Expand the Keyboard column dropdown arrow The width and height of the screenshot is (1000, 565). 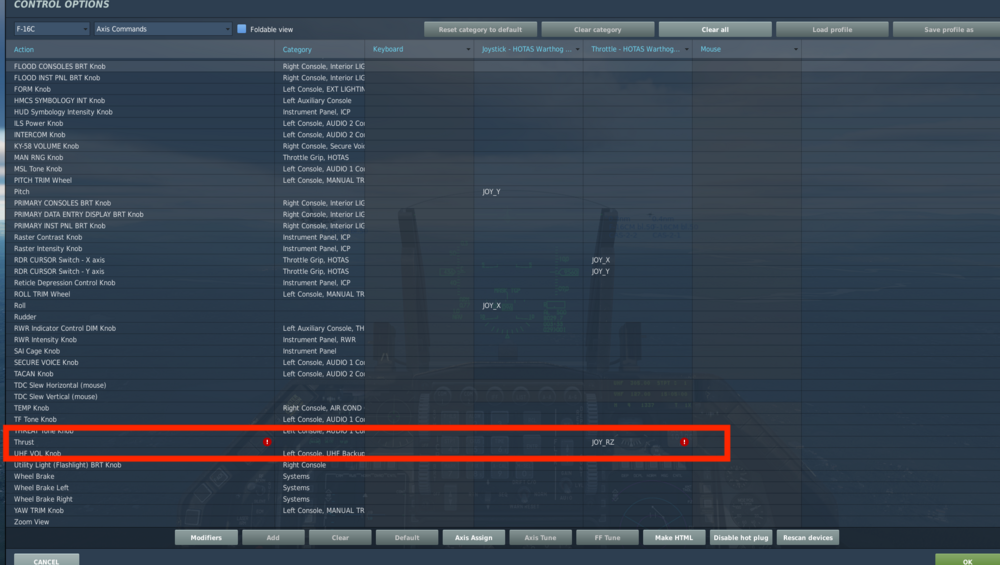(467, 49)
